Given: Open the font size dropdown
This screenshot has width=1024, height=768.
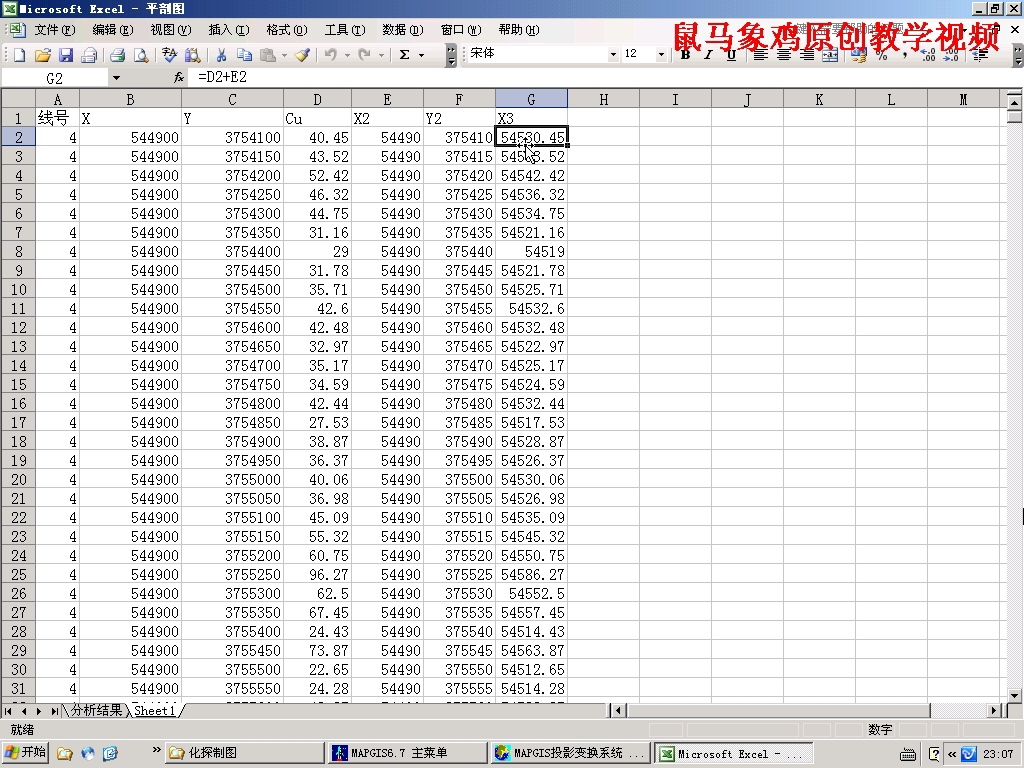Looking at the screenshot, I should click(x=662, y=55).
